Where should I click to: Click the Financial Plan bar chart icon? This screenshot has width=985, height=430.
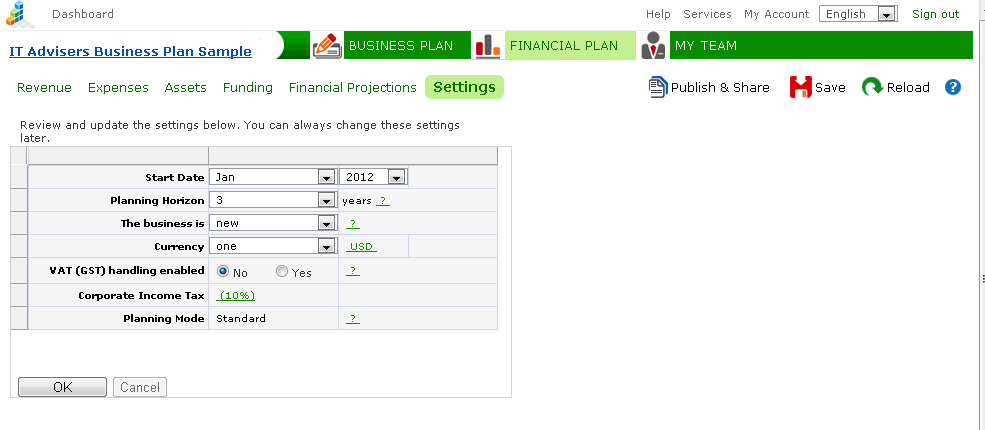point(488,45)
